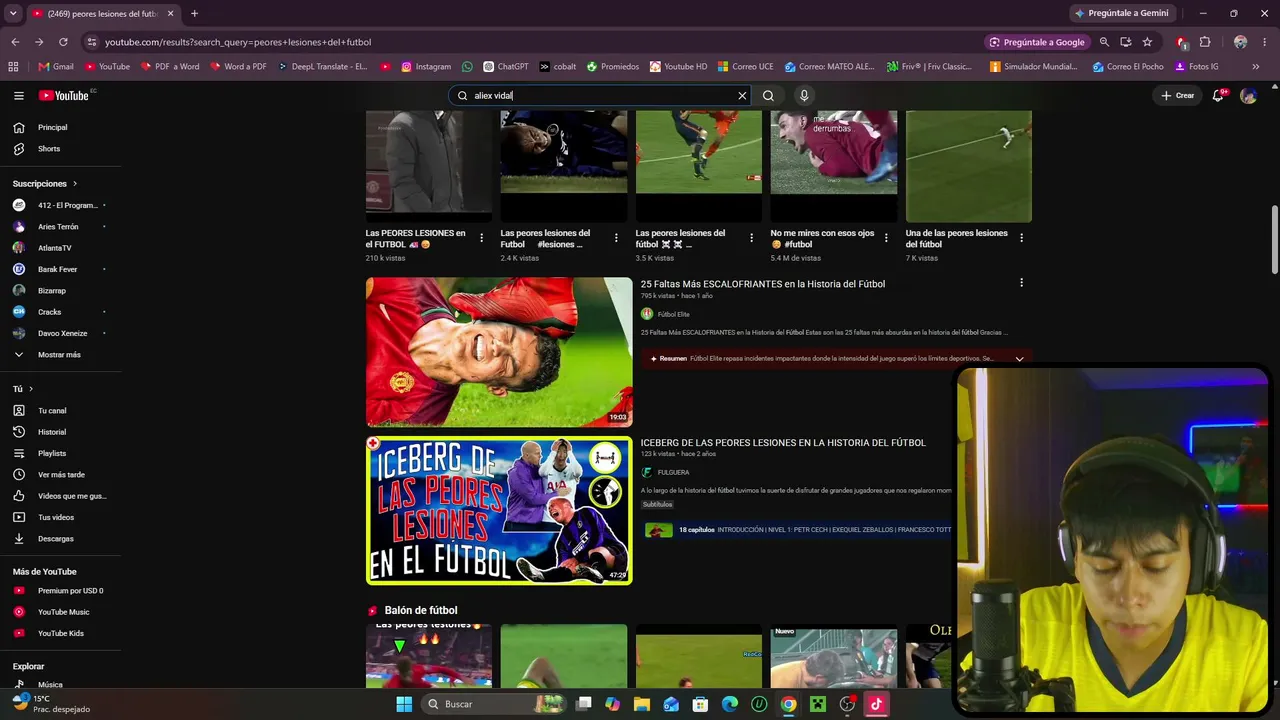Bookmark this page with the star icon
This screenshot has width=1280, height=720.
coord(1147,42)
